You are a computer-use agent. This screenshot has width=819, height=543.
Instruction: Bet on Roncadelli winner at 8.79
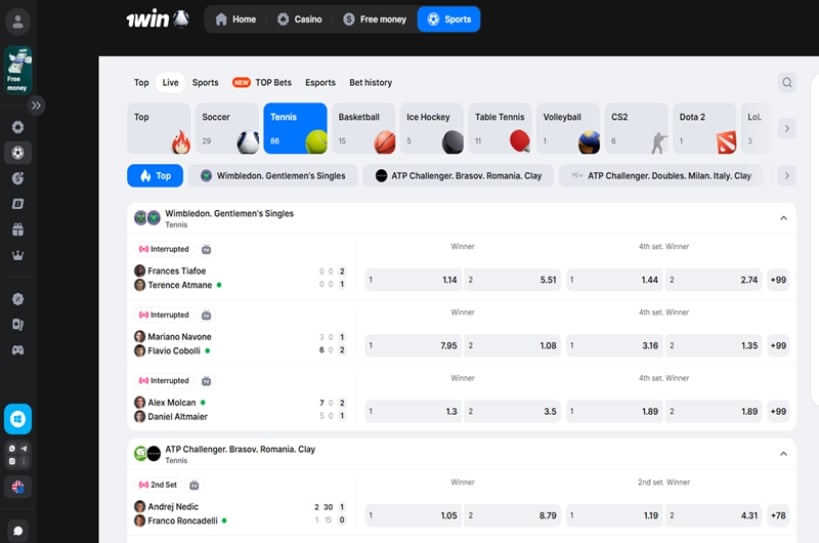pyautogui.click(x=512, y=515)
